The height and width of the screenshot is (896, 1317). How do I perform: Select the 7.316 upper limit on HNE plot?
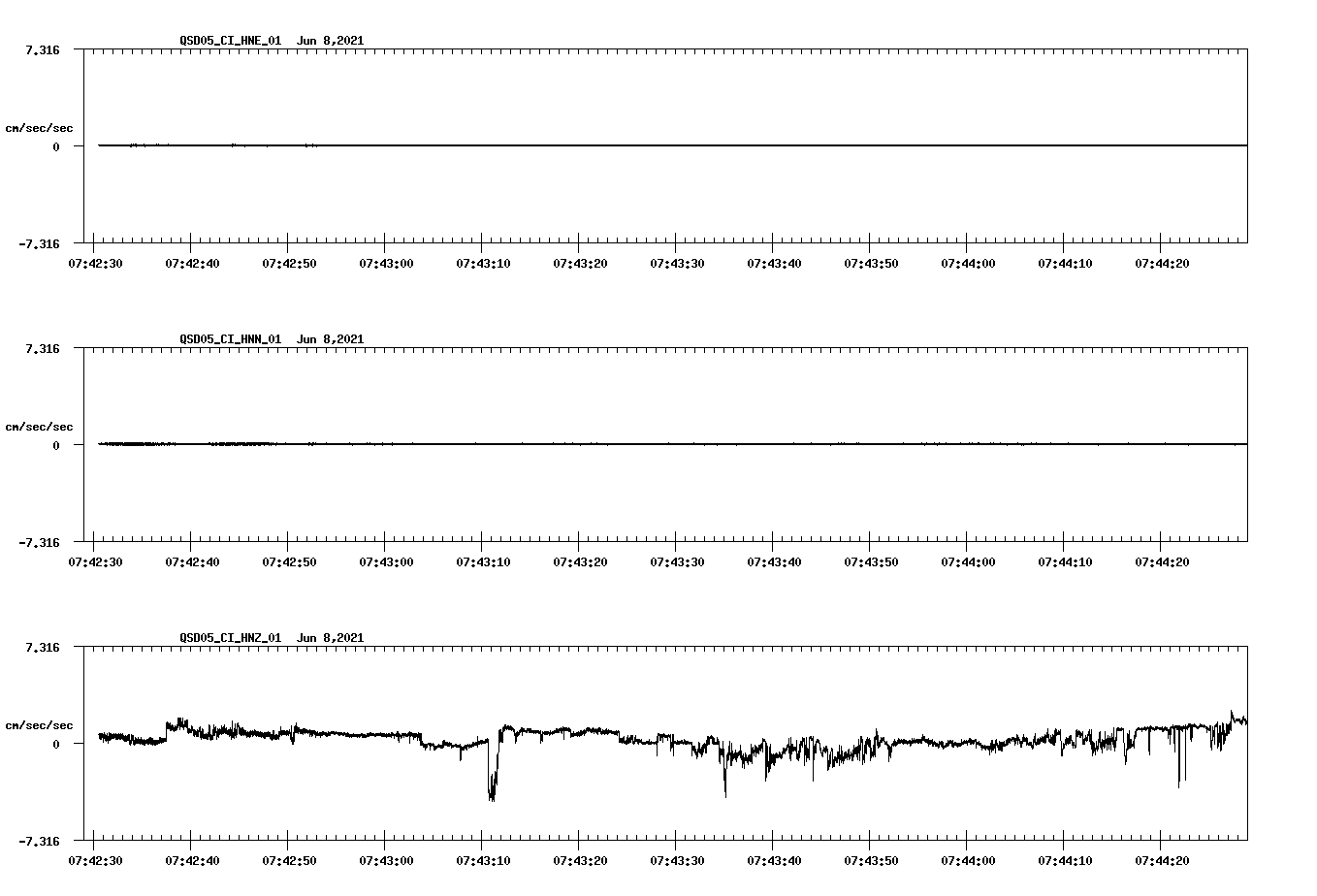pos(42,49)
